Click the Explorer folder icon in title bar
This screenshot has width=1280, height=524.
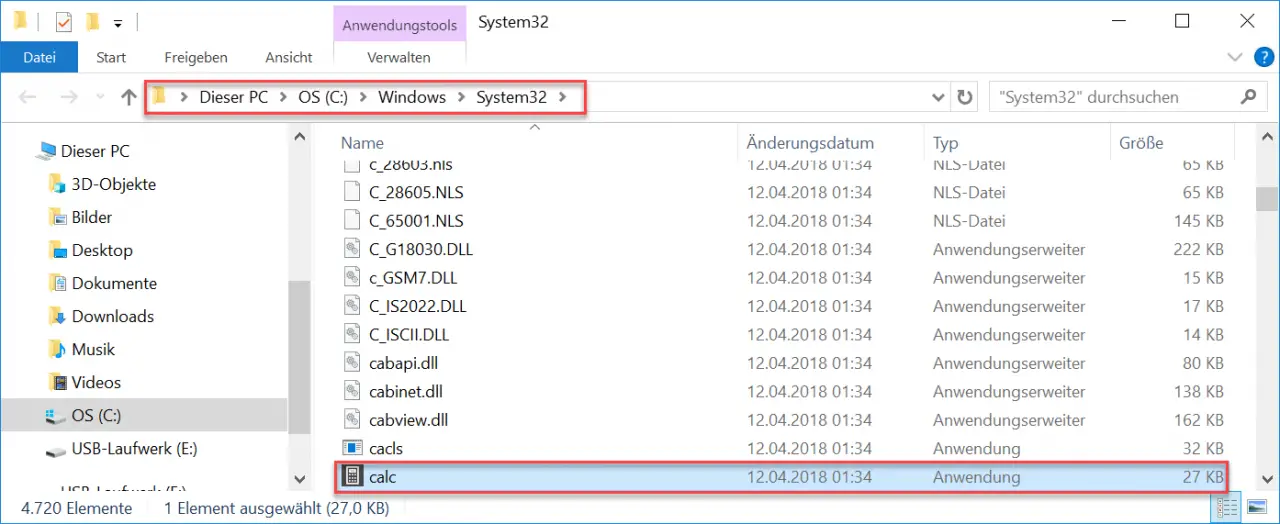(x=20, y=21)
